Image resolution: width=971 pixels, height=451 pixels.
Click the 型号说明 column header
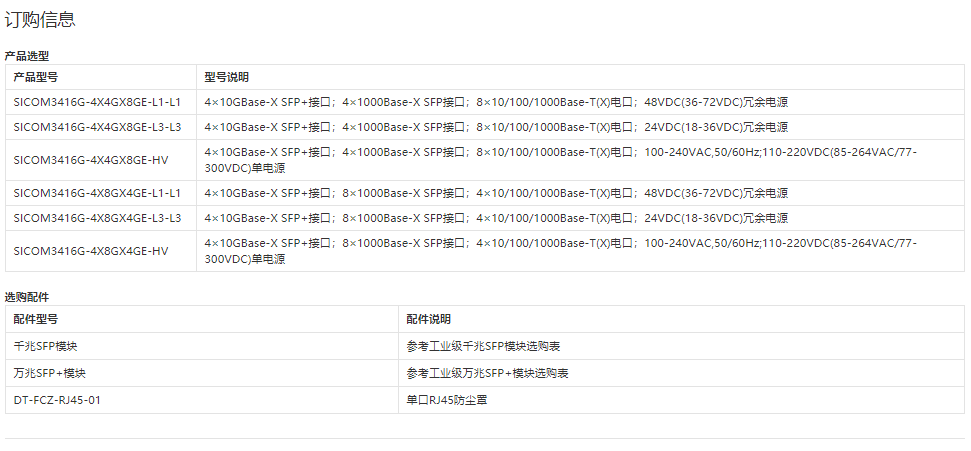[x=227, y=77]
